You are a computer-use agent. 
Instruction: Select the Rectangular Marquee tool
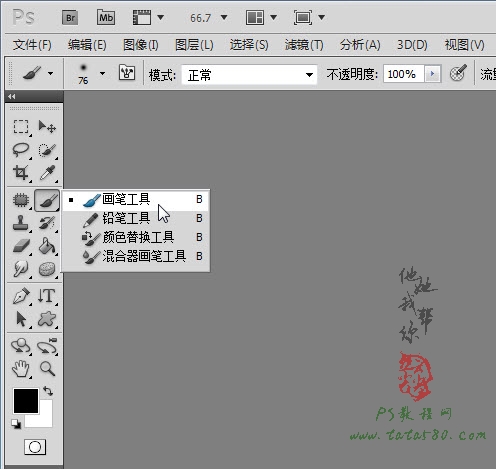21,127
